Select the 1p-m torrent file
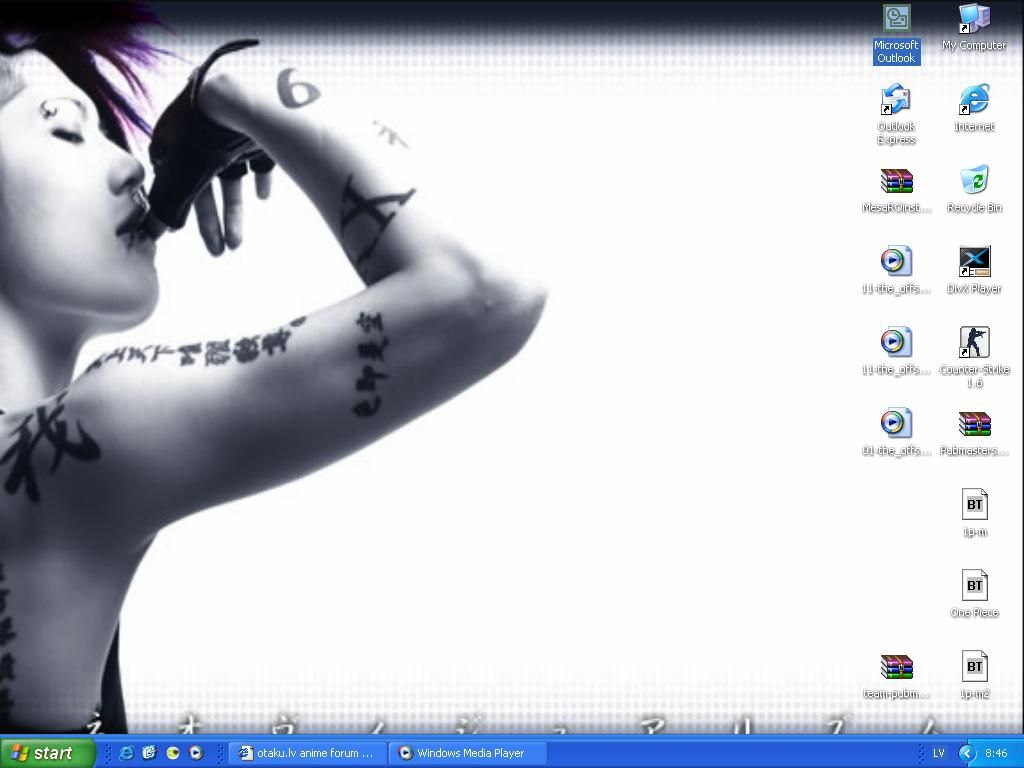Screen dimensions: 1024x768 tap(974, 513)
